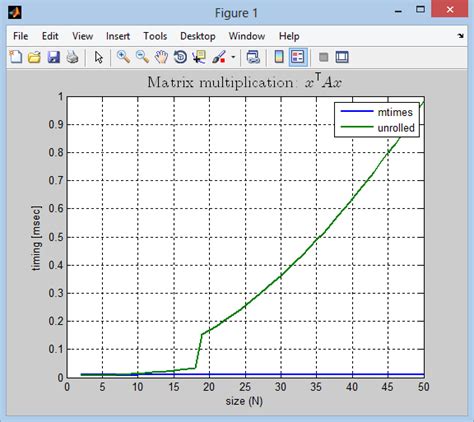
Task: Select the Zoom Out magnifier tool
Action: [x=142, y=57]
